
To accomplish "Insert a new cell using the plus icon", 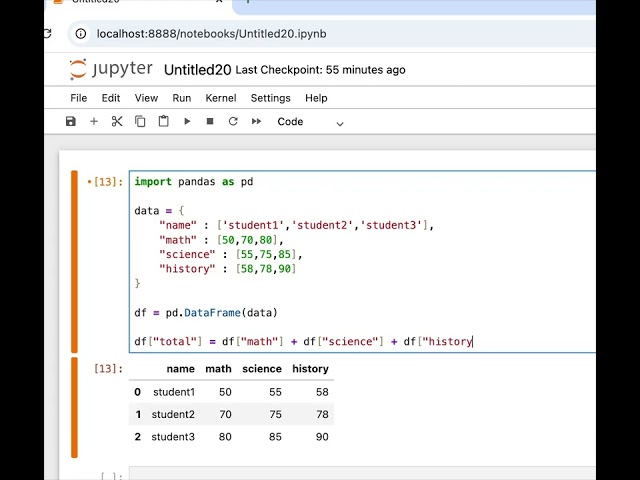I will click(94, 121).
